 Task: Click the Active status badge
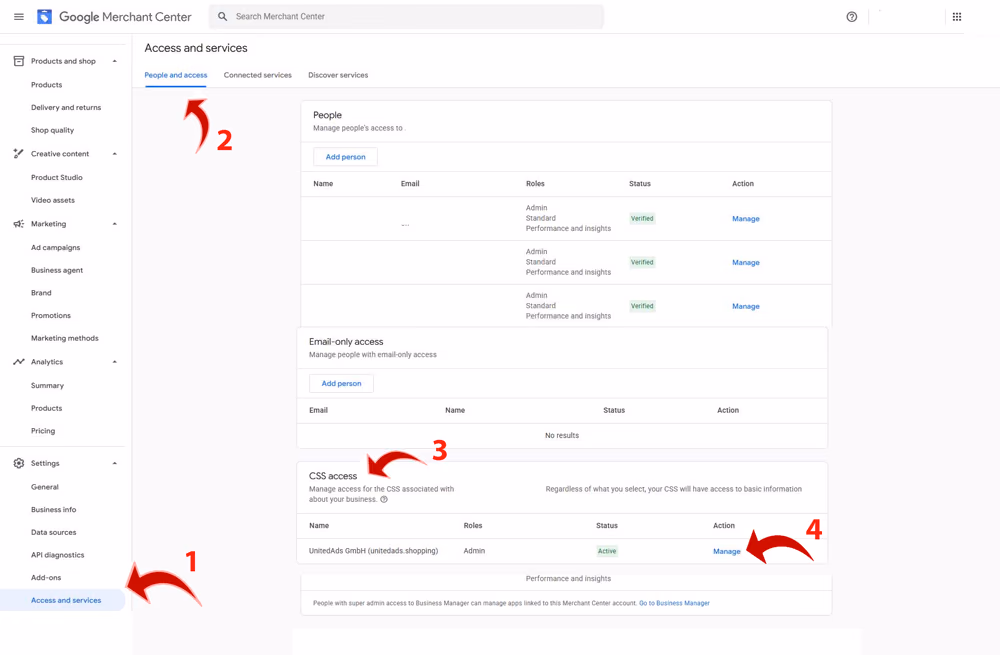click(607, 551)
